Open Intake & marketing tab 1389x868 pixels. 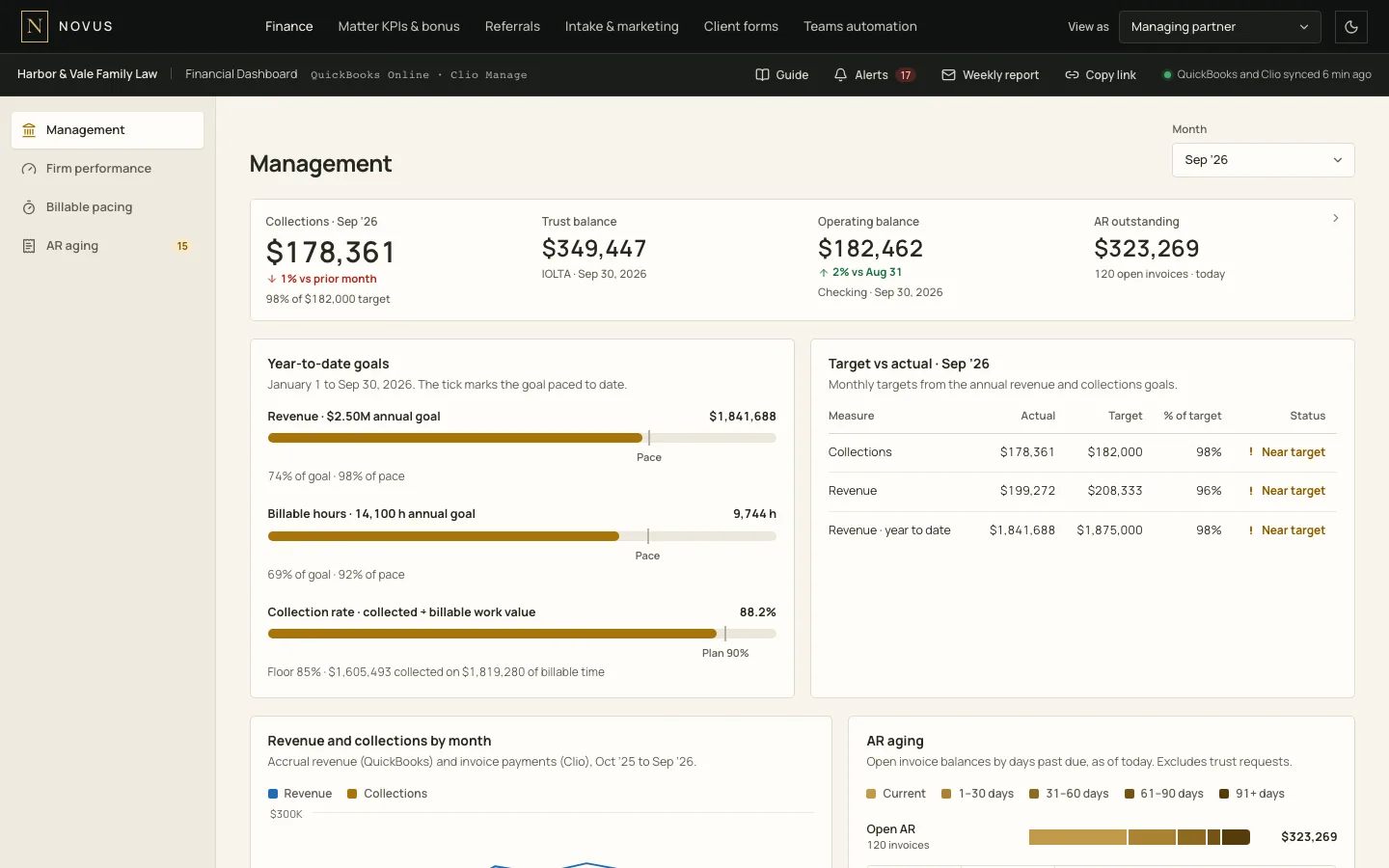pyautogui.click(x=622, y=26)
